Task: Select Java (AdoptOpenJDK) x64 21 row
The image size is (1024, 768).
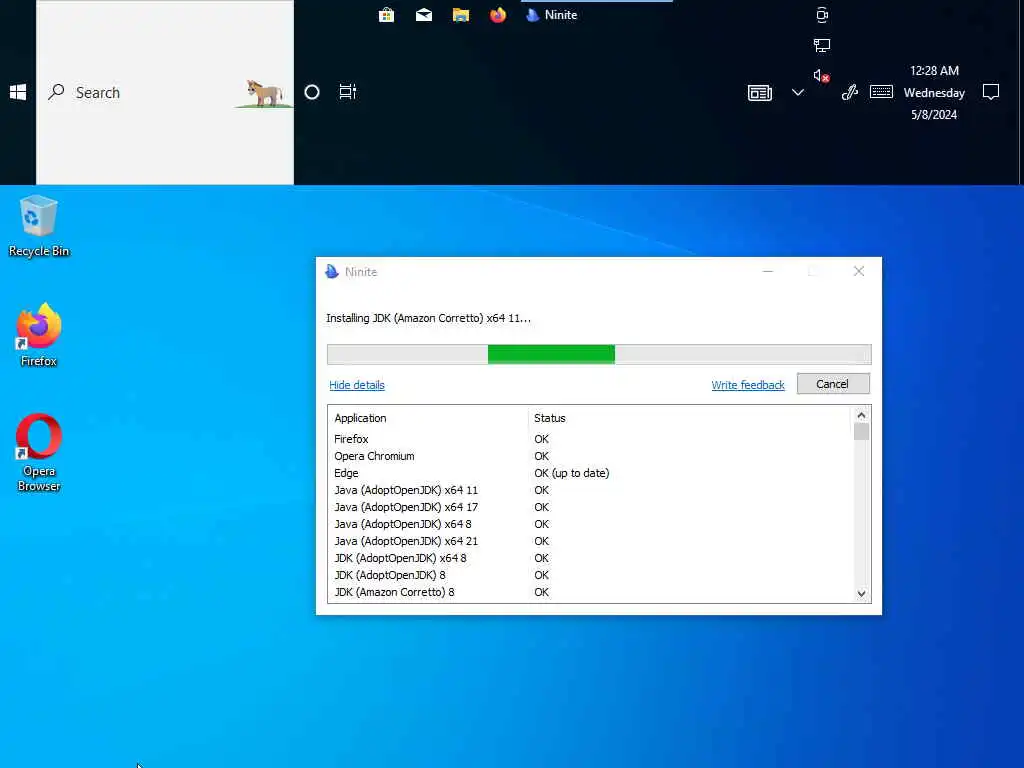Action: click(591, 541)
